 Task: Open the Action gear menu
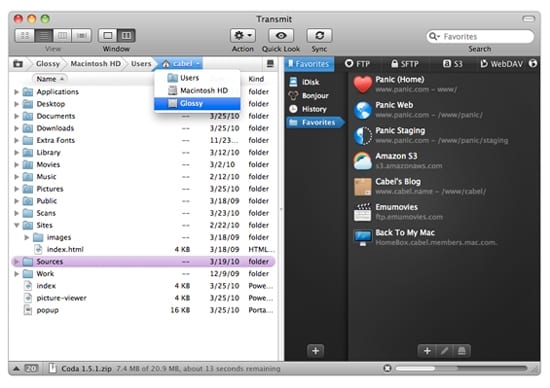[243, 35]
